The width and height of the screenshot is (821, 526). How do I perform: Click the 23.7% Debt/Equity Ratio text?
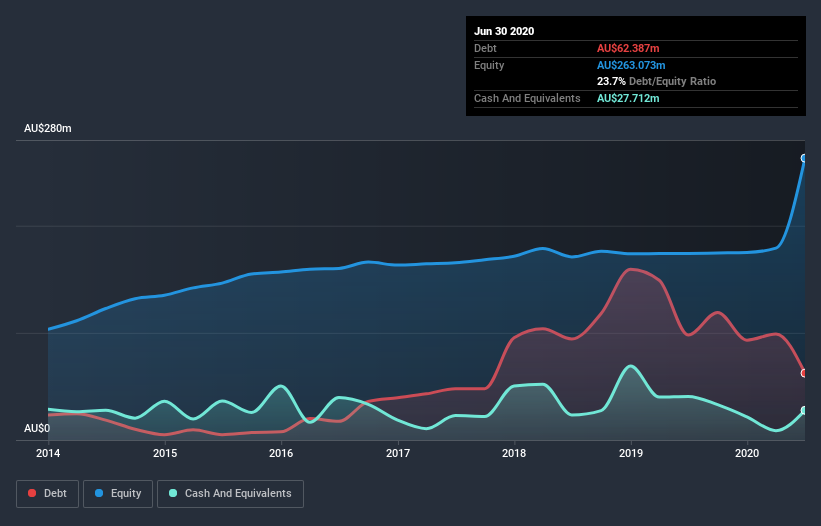[x=657, y=81]
